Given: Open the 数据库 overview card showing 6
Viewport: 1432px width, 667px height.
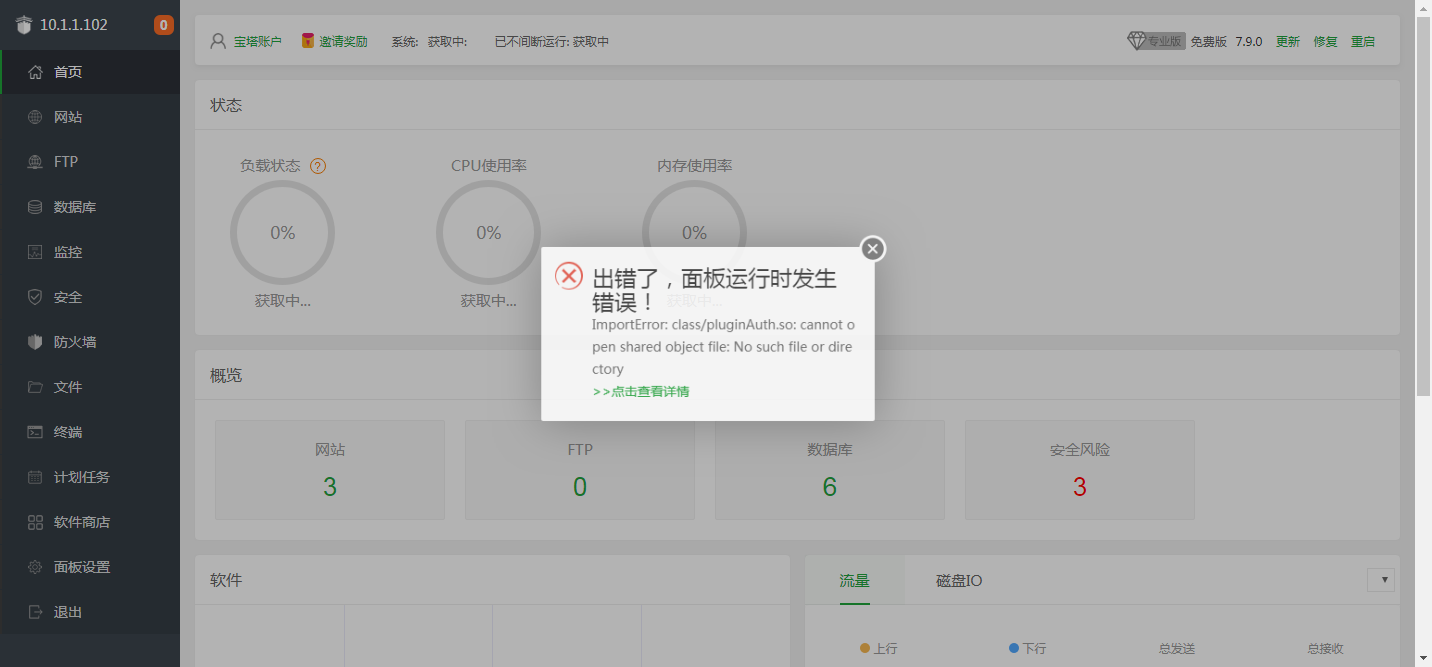Looking at the screenshot, I should [x=830, y=470].
